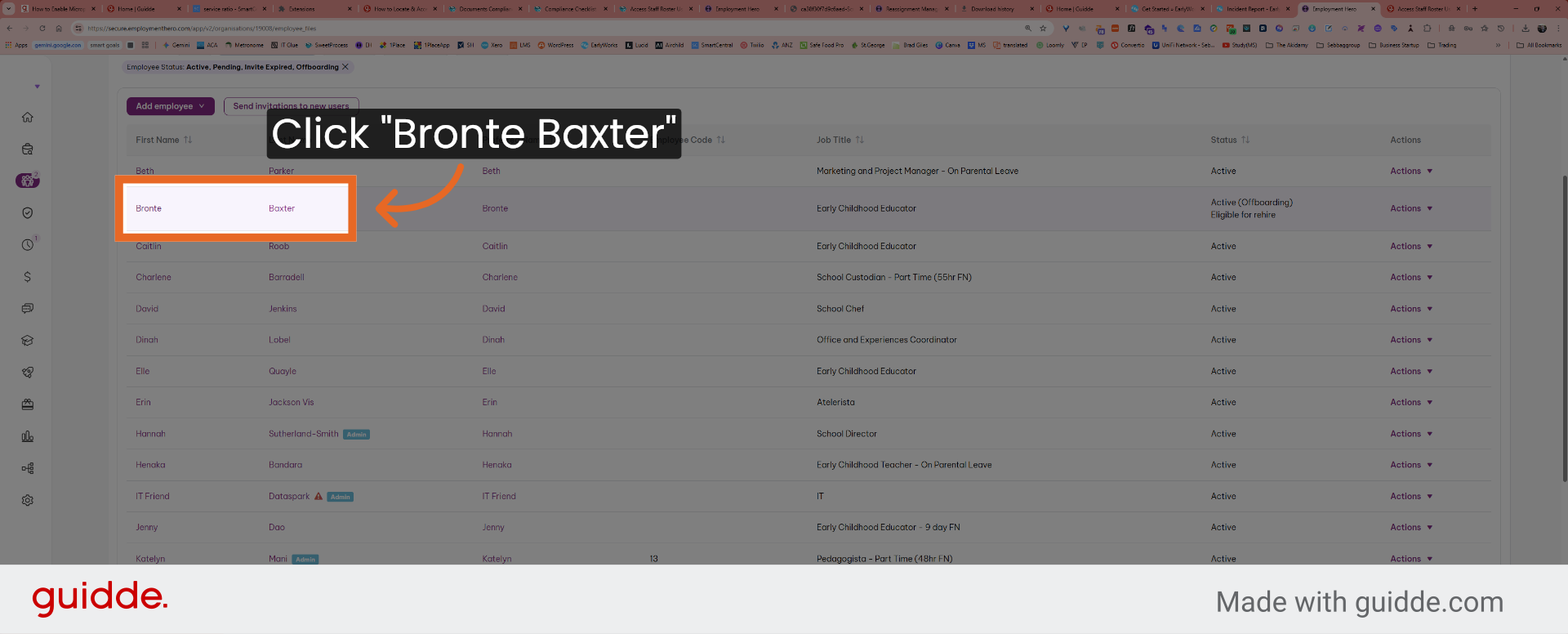Open the settings gear sidebar icon
This screenshot has height=634, width=1568.
(x=27, y=500)
